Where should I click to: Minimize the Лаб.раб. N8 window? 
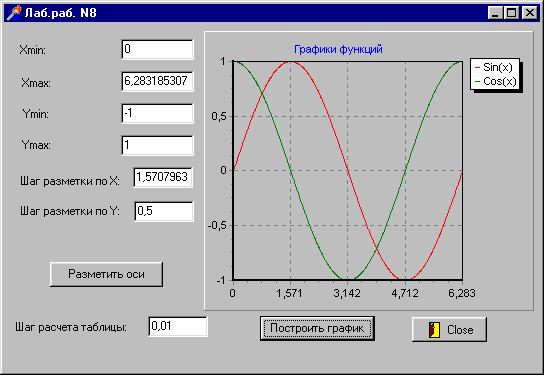tap(495, 13)
